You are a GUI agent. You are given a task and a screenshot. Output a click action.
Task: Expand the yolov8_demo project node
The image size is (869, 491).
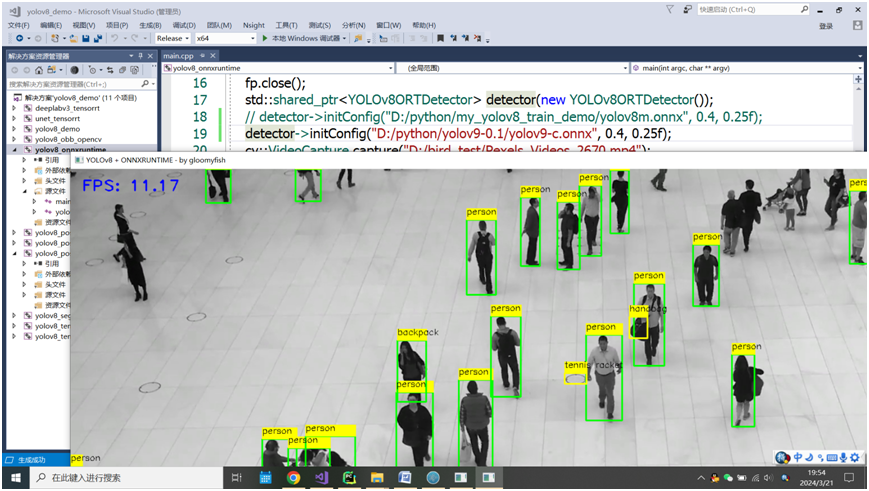(x=13, y=129)
